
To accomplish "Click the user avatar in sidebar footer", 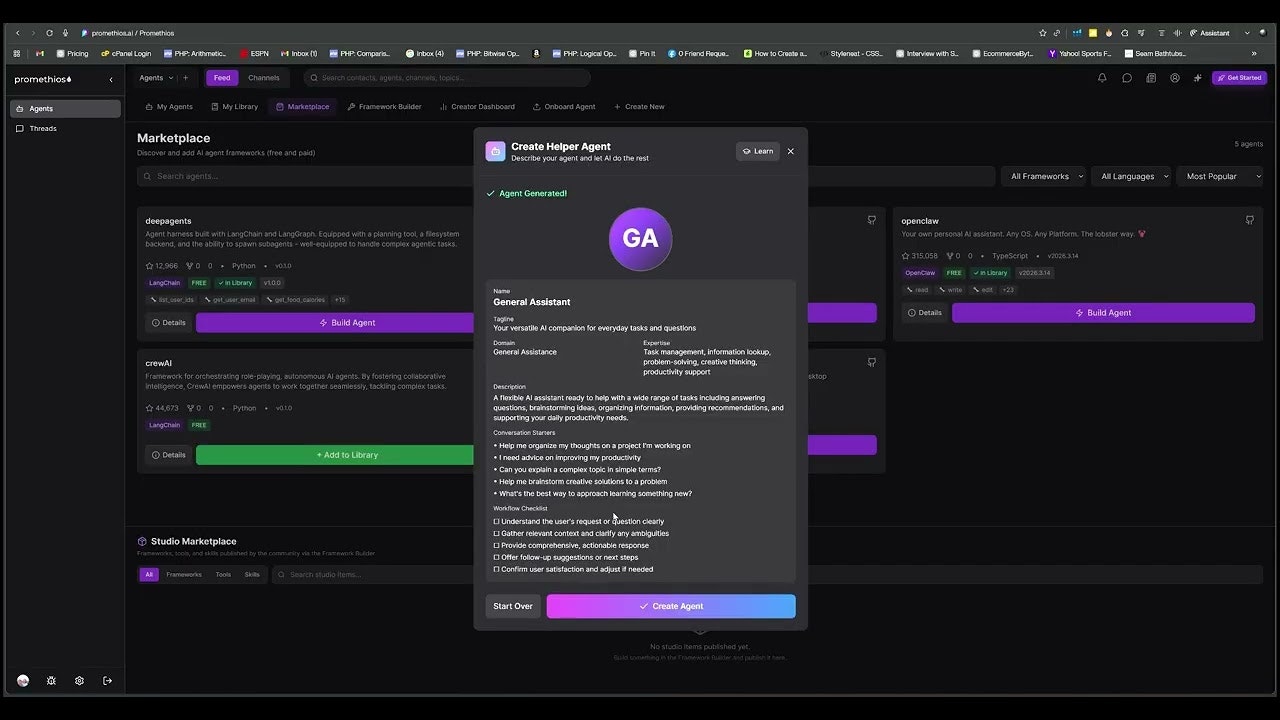I will coord(23,681).
